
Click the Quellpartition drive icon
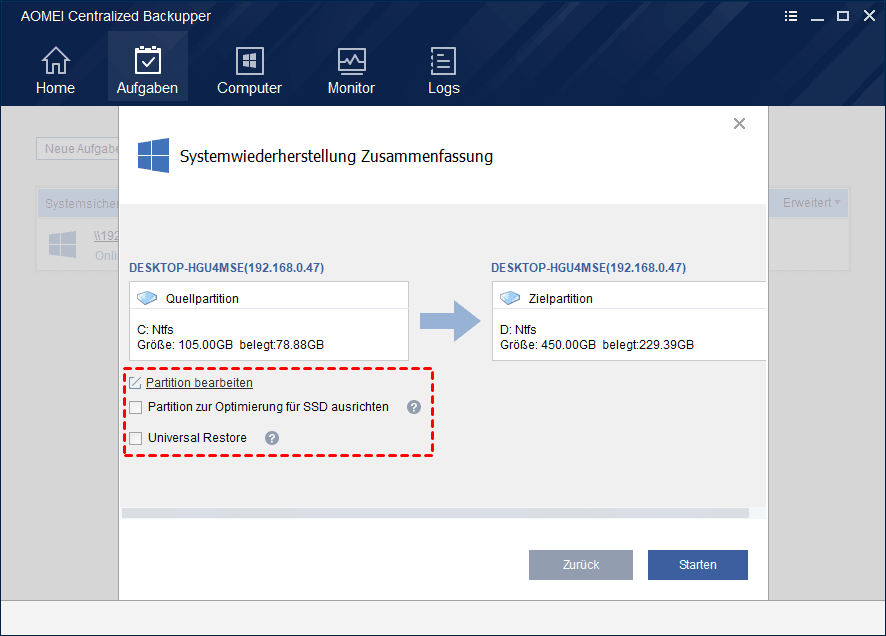click(147, 298)
